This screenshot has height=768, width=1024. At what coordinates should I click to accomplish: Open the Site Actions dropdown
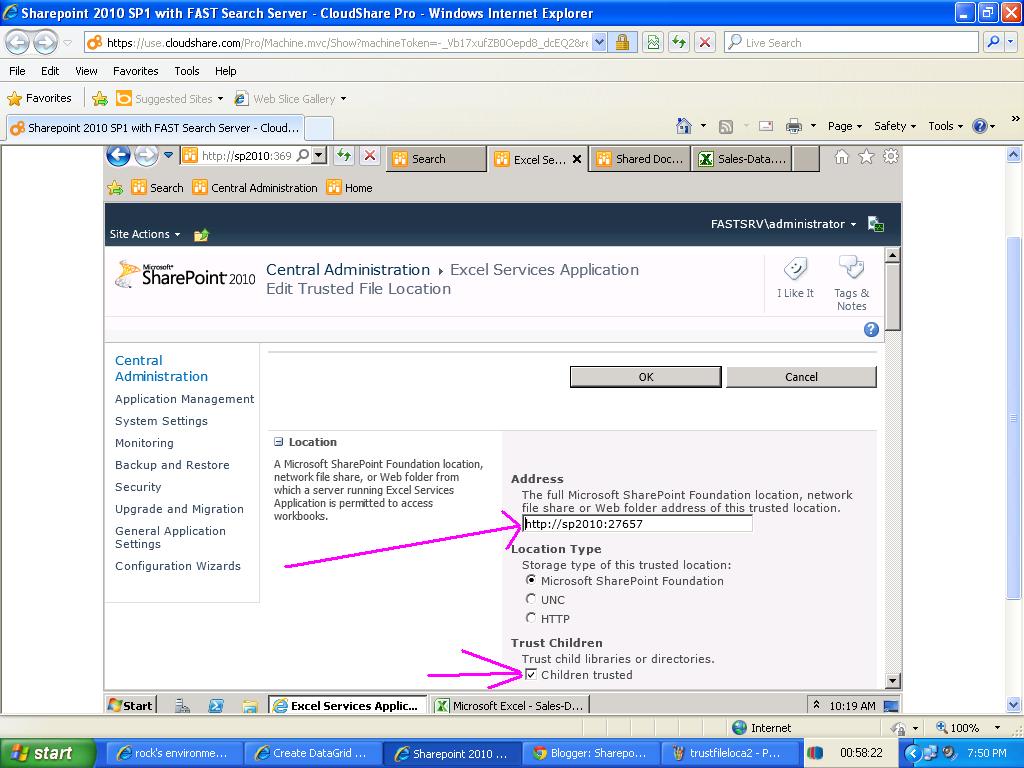144,234
